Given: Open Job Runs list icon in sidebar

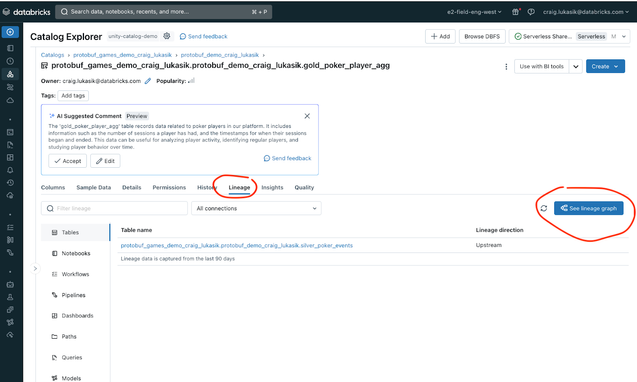Looking at the screenshot, I should [10, 227].
